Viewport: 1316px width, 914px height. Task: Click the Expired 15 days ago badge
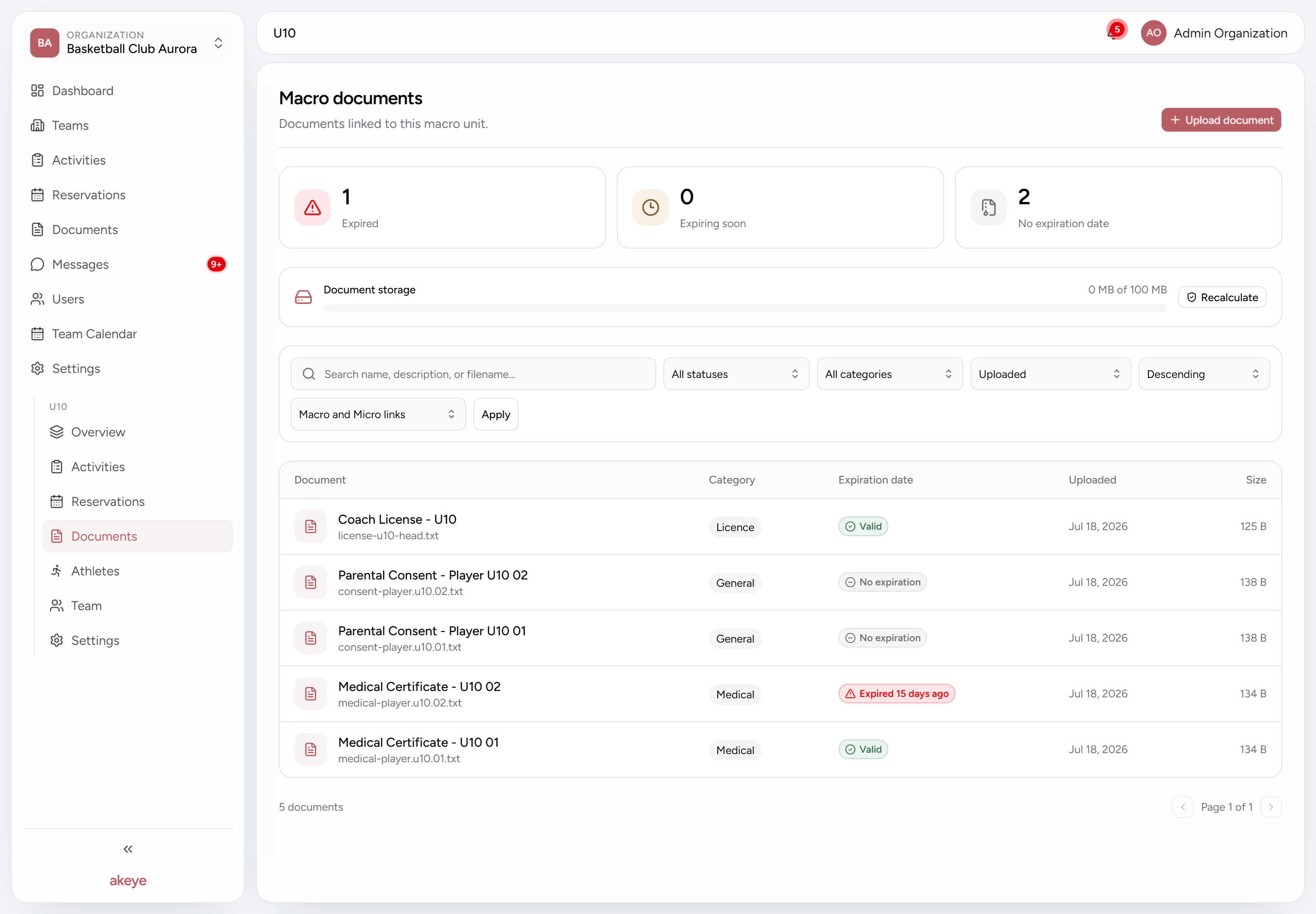pyautogui.click(x=897, y=694)
